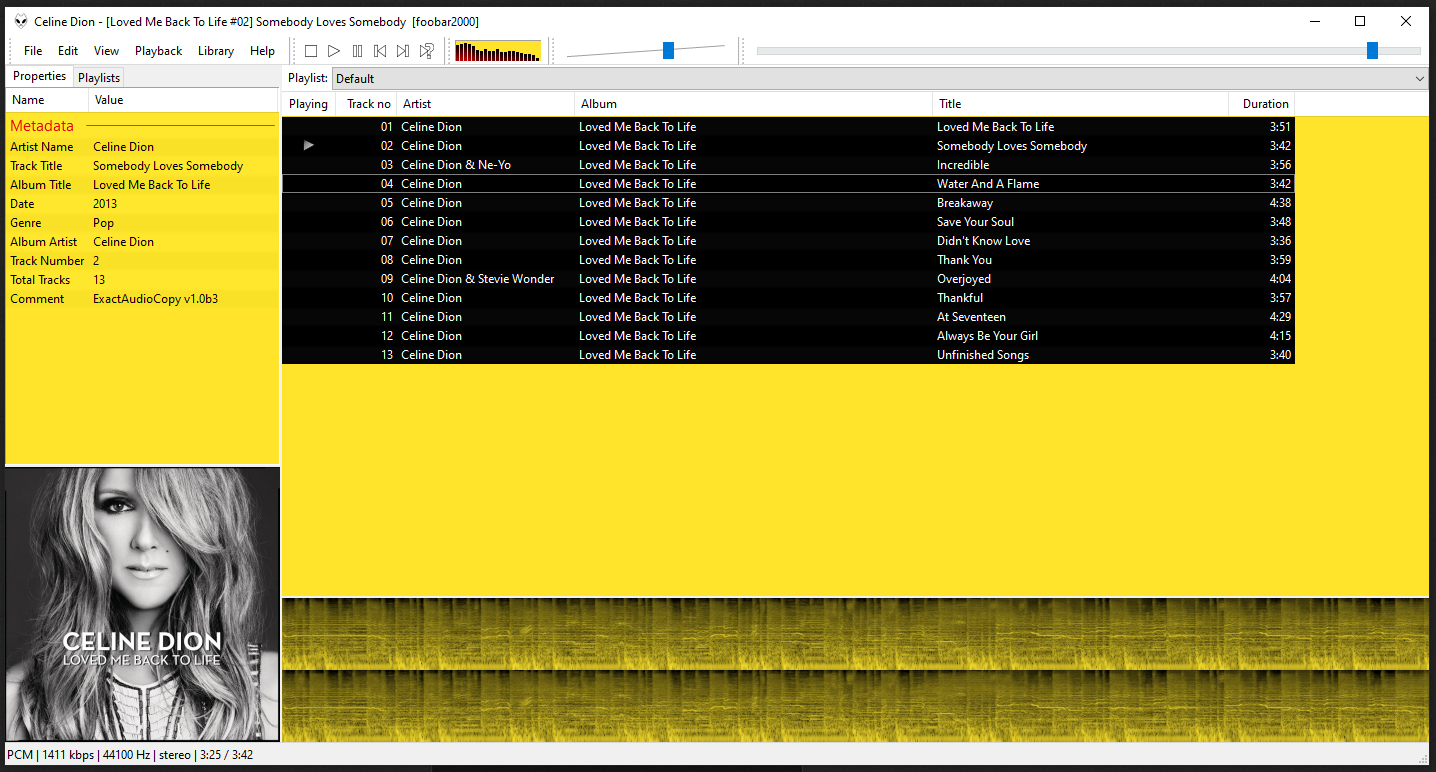
Task: Skip to next track button
Action: coord(403,51)
